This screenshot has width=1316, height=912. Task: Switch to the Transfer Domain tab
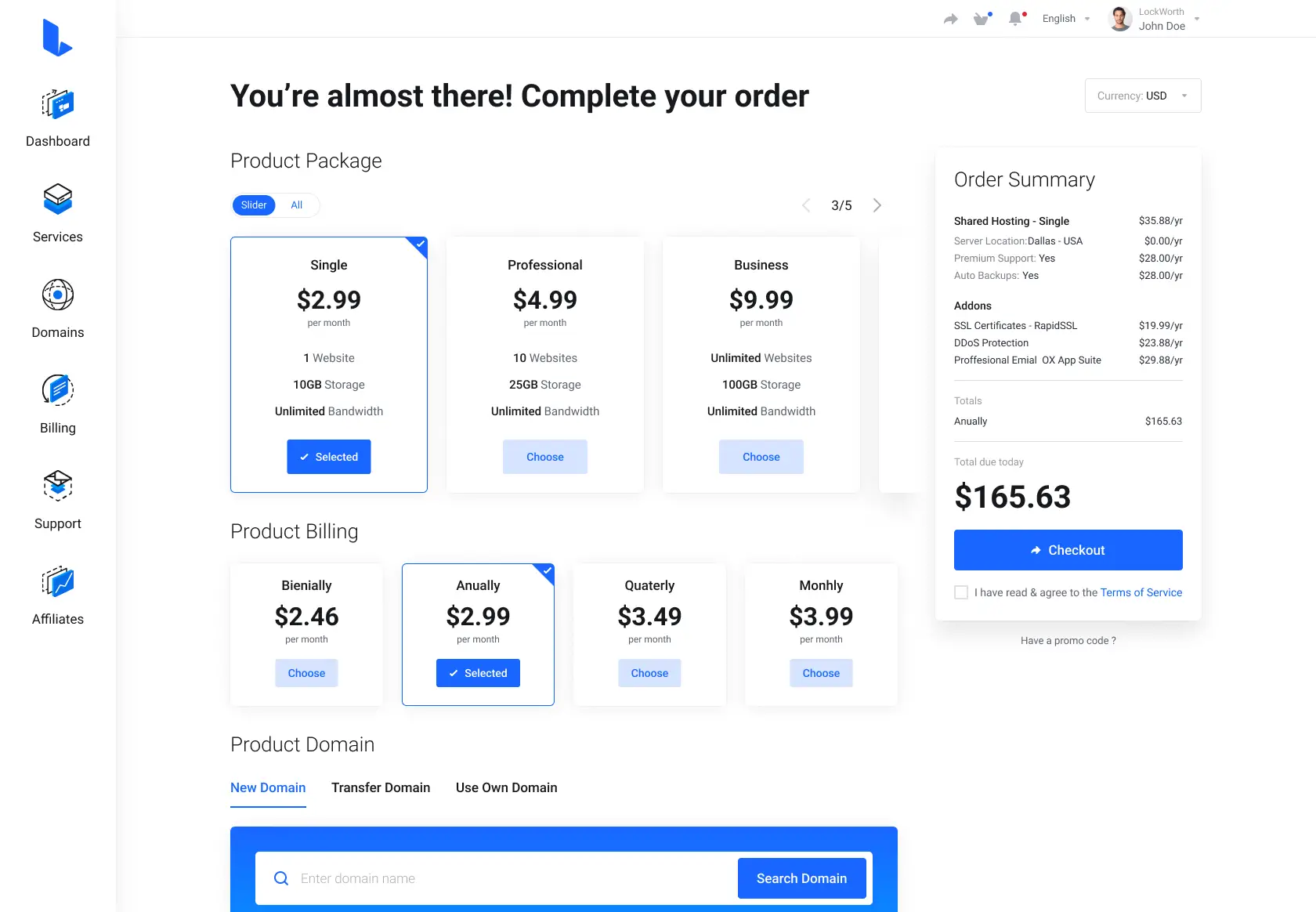point(381,788)
